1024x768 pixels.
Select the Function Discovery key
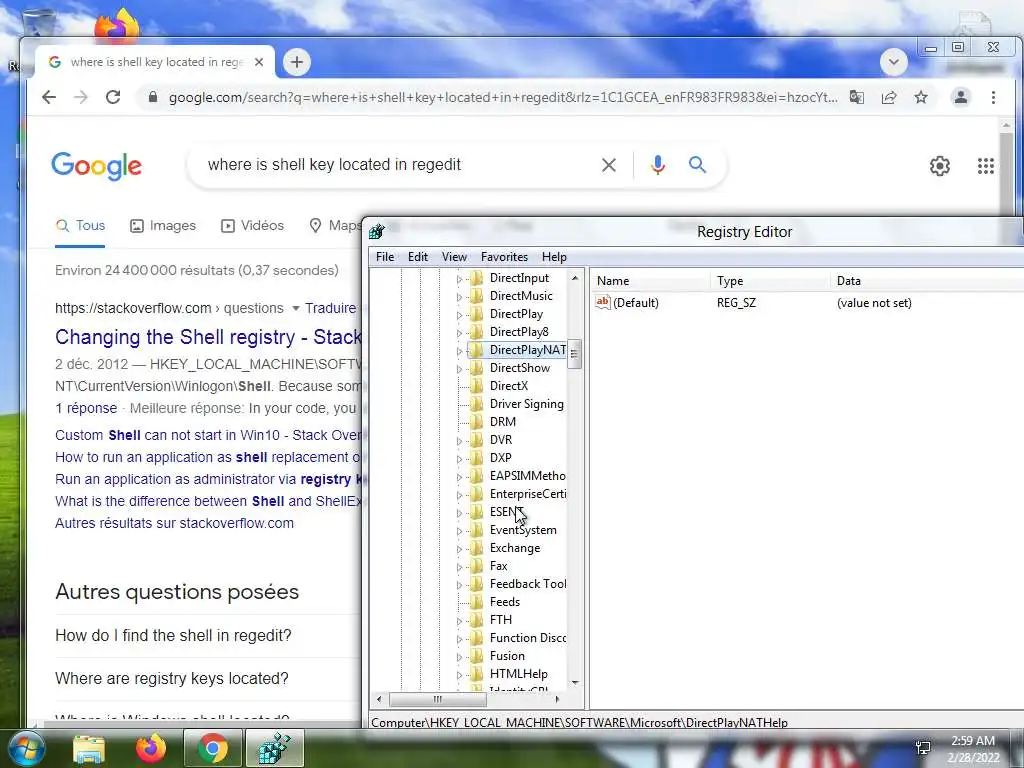528,637
